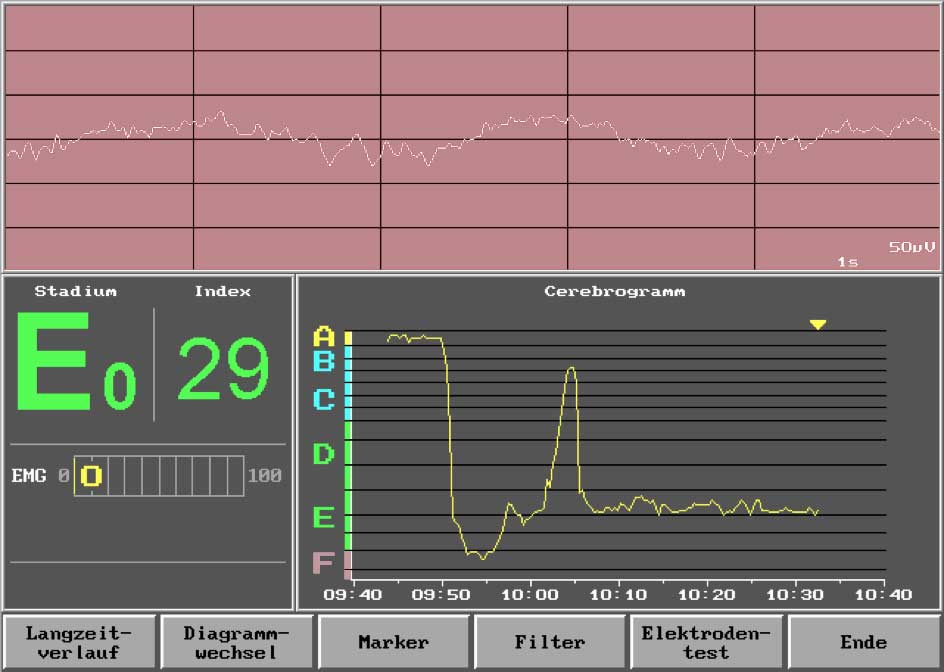Click the yellow triangle time marker

[818, 324]
